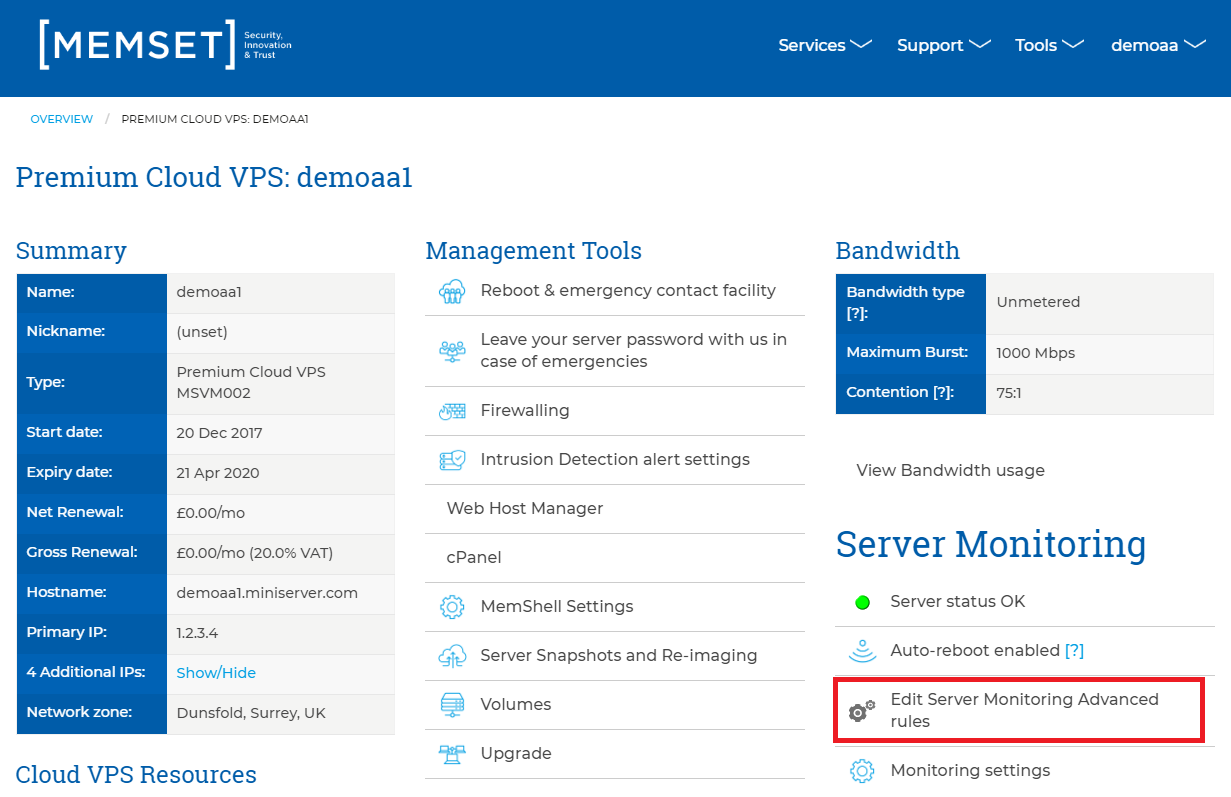
Task: Click the Expiry date 21 Apr 2020
Action: (219, 473)
